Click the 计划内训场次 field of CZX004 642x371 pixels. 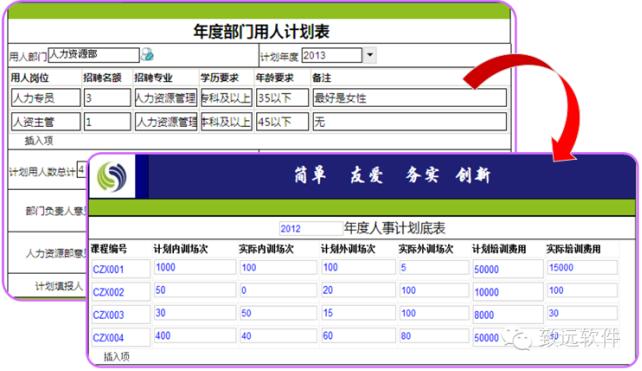click(x=195, y=336)
